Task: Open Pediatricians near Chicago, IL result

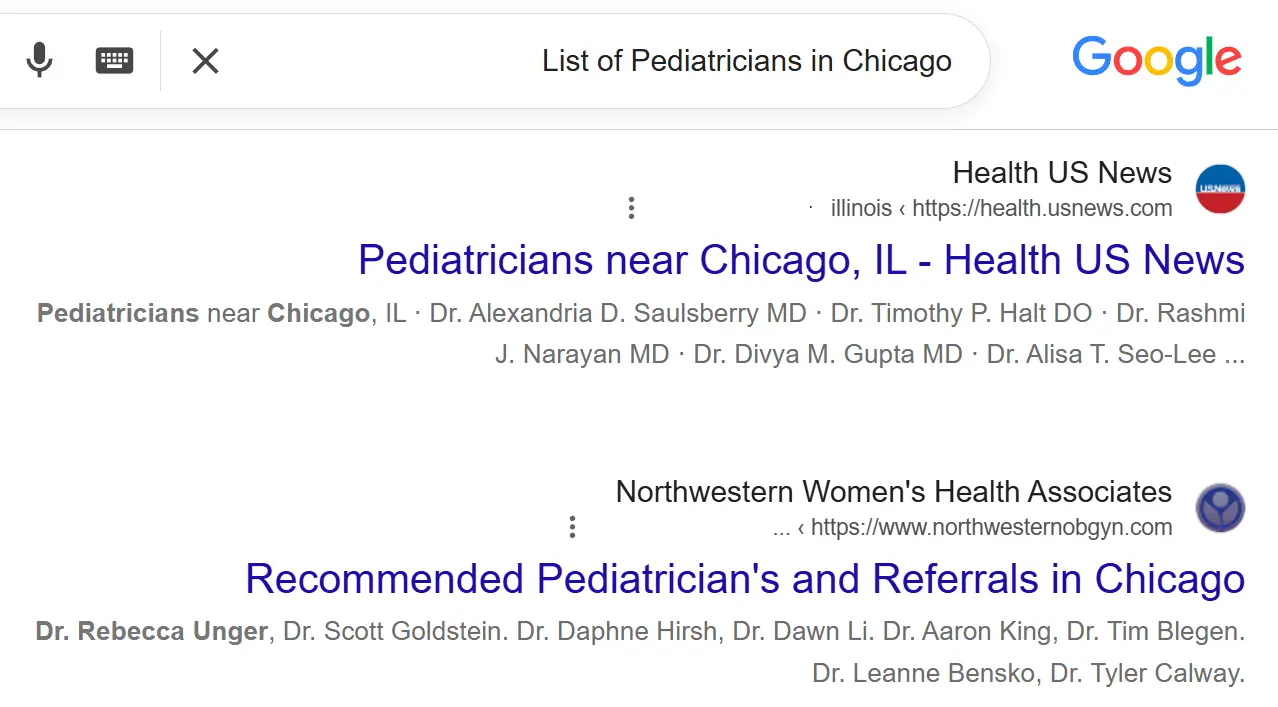Action: coord(801,260)
